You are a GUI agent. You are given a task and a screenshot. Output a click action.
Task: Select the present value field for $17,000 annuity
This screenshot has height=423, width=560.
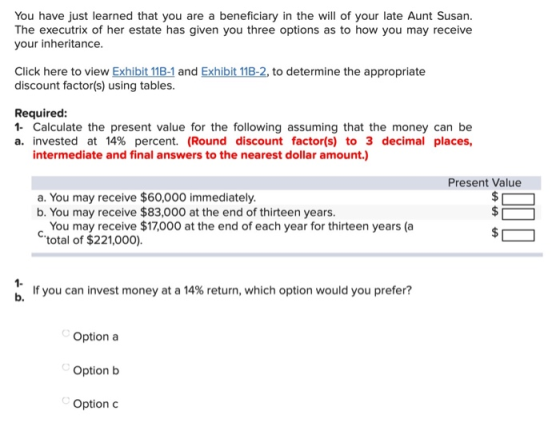(x=518, y=236)
